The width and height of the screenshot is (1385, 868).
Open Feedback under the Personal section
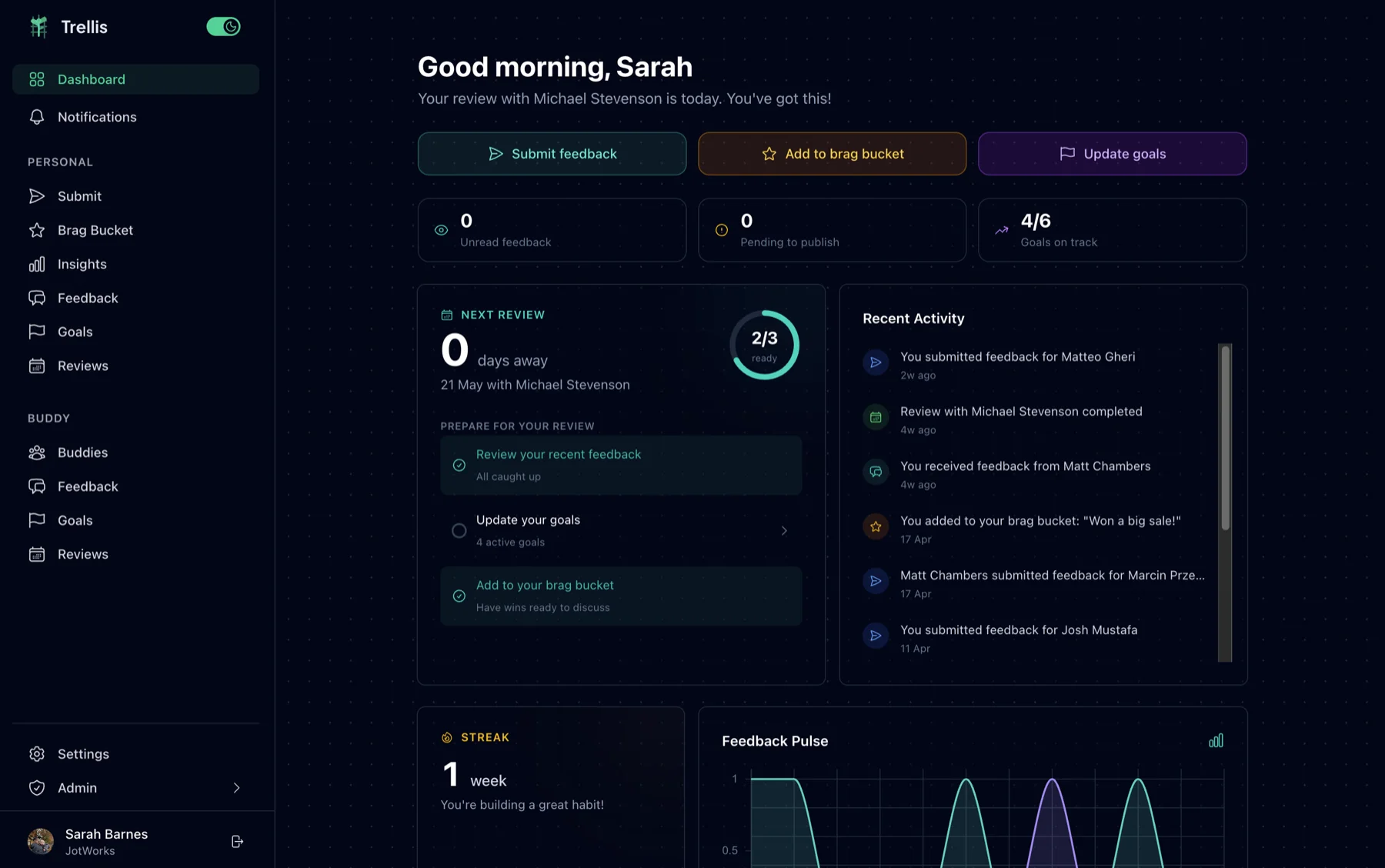135,298
